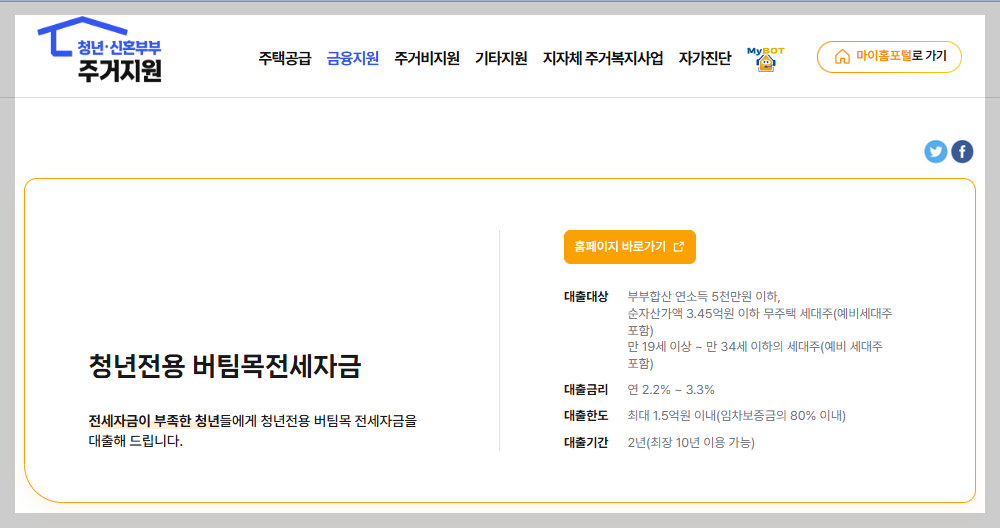Viewport: 1000px width, 528px height.
Task: Click the 대출금리 label
Action: [585, 390]
